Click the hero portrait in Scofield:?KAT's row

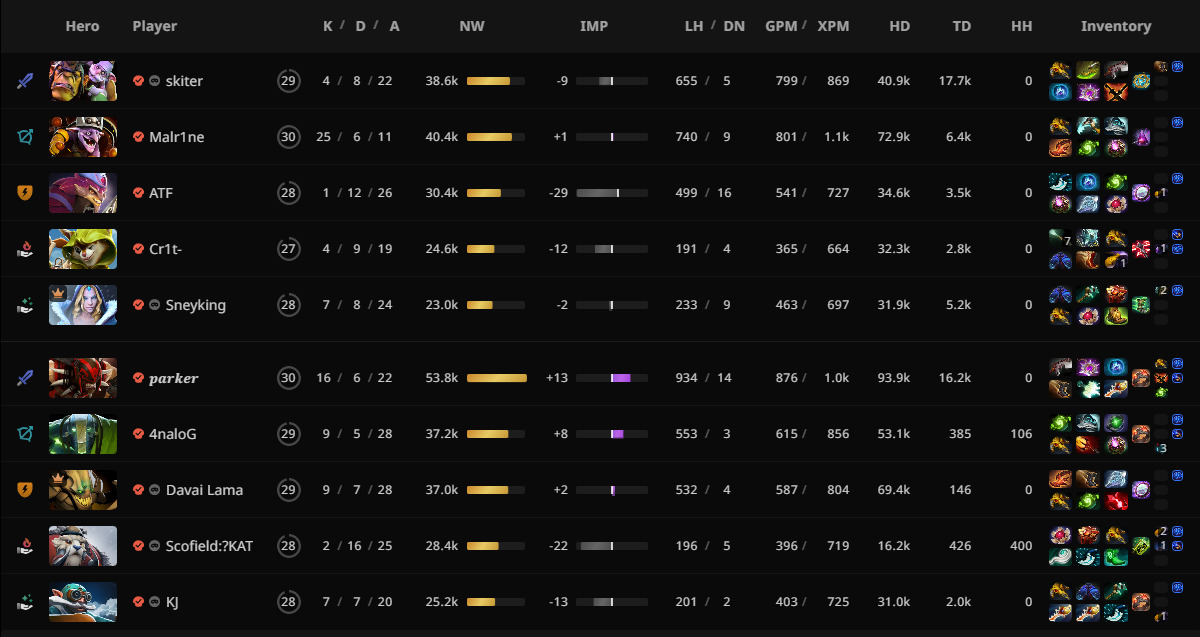pyautogui.click(x=83, y=546)
